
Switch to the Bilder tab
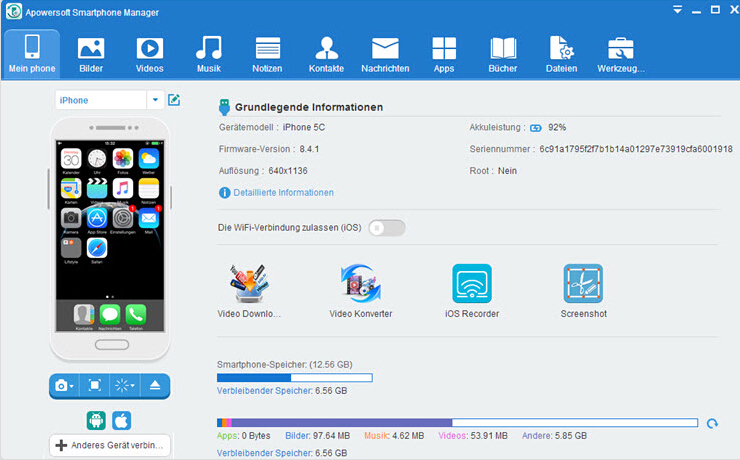[91, 55]
